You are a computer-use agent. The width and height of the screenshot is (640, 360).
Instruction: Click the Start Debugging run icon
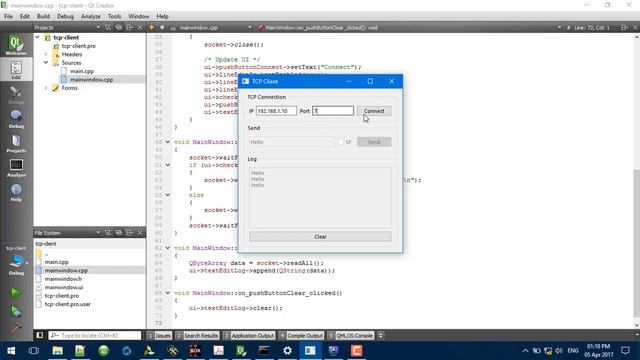16,311
